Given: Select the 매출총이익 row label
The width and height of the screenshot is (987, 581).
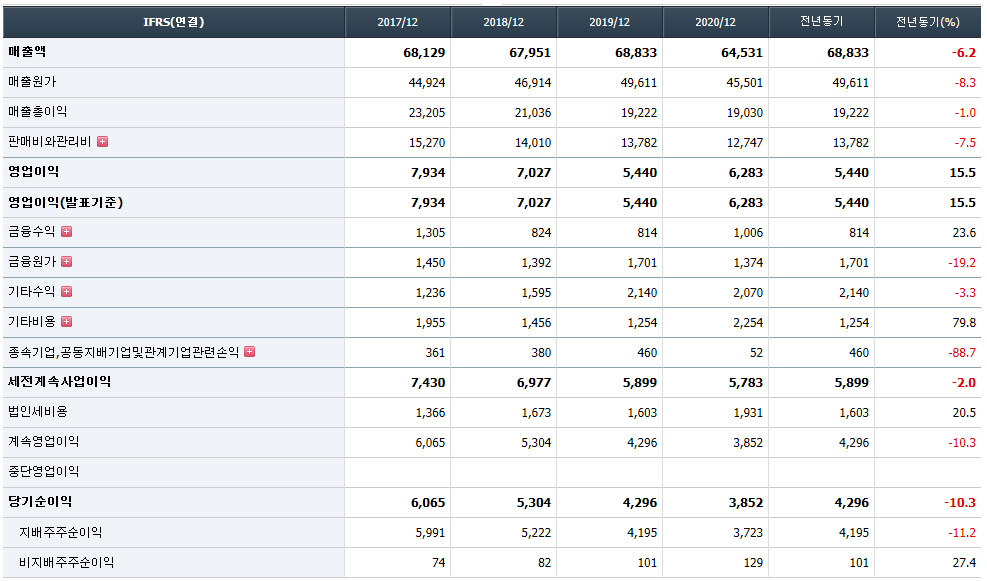Looking at the screenshot, I should tap(38, 111).
